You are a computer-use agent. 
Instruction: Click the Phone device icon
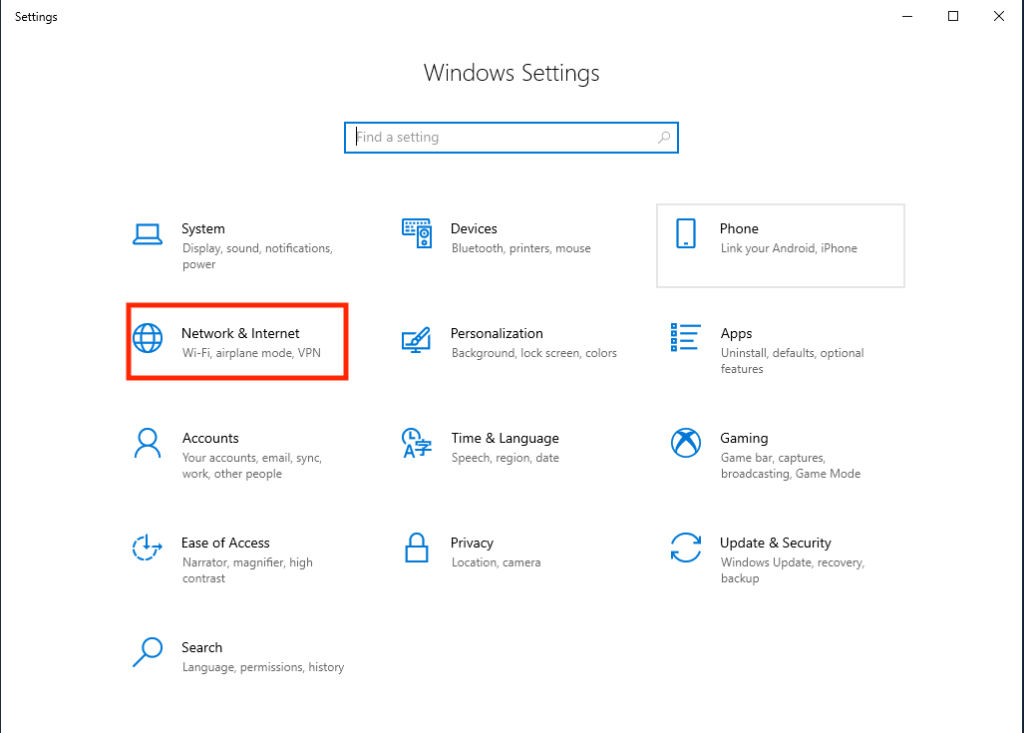coord(686,233)
